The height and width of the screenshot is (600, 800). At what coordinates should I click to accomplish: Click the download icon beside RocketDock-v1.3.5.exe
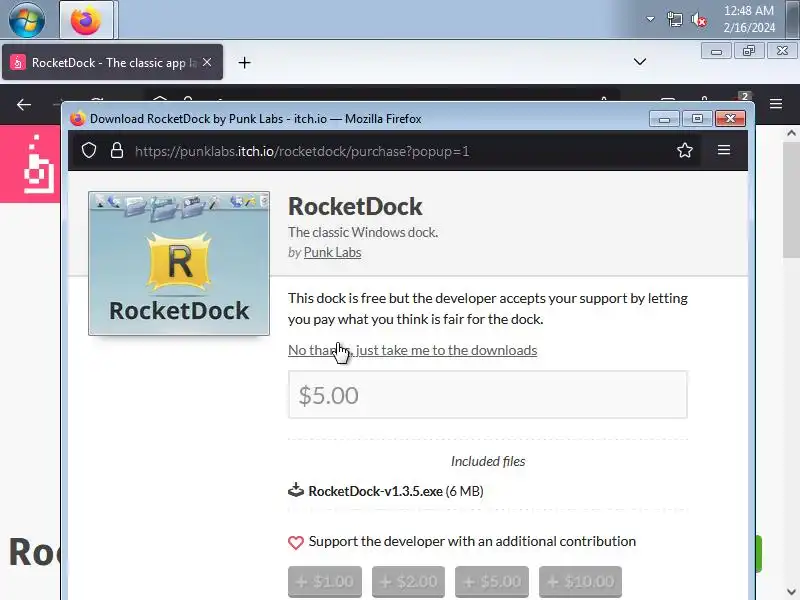[296, 490]
